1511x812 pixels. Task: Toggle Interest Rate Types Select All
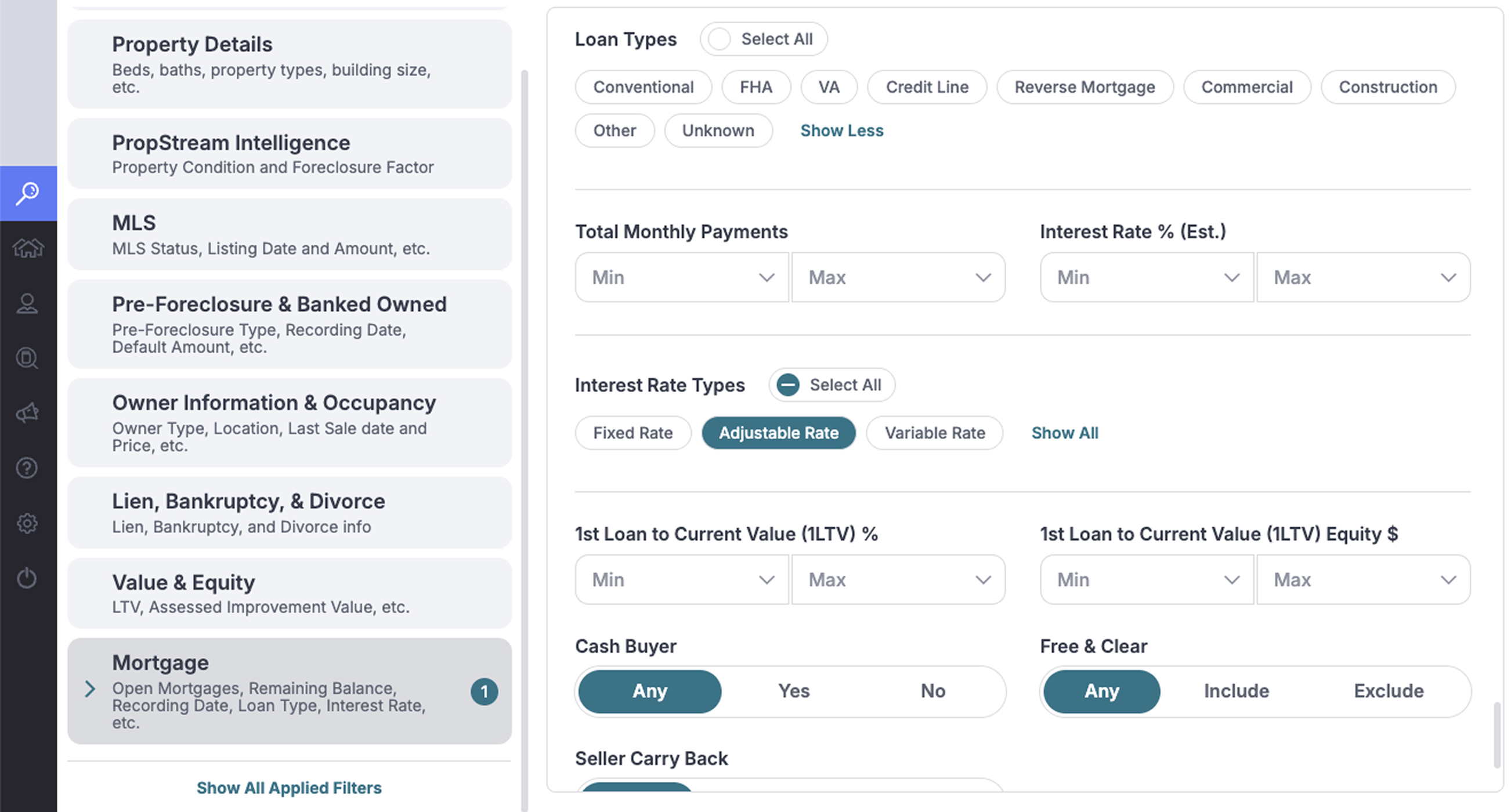(788, 385)
